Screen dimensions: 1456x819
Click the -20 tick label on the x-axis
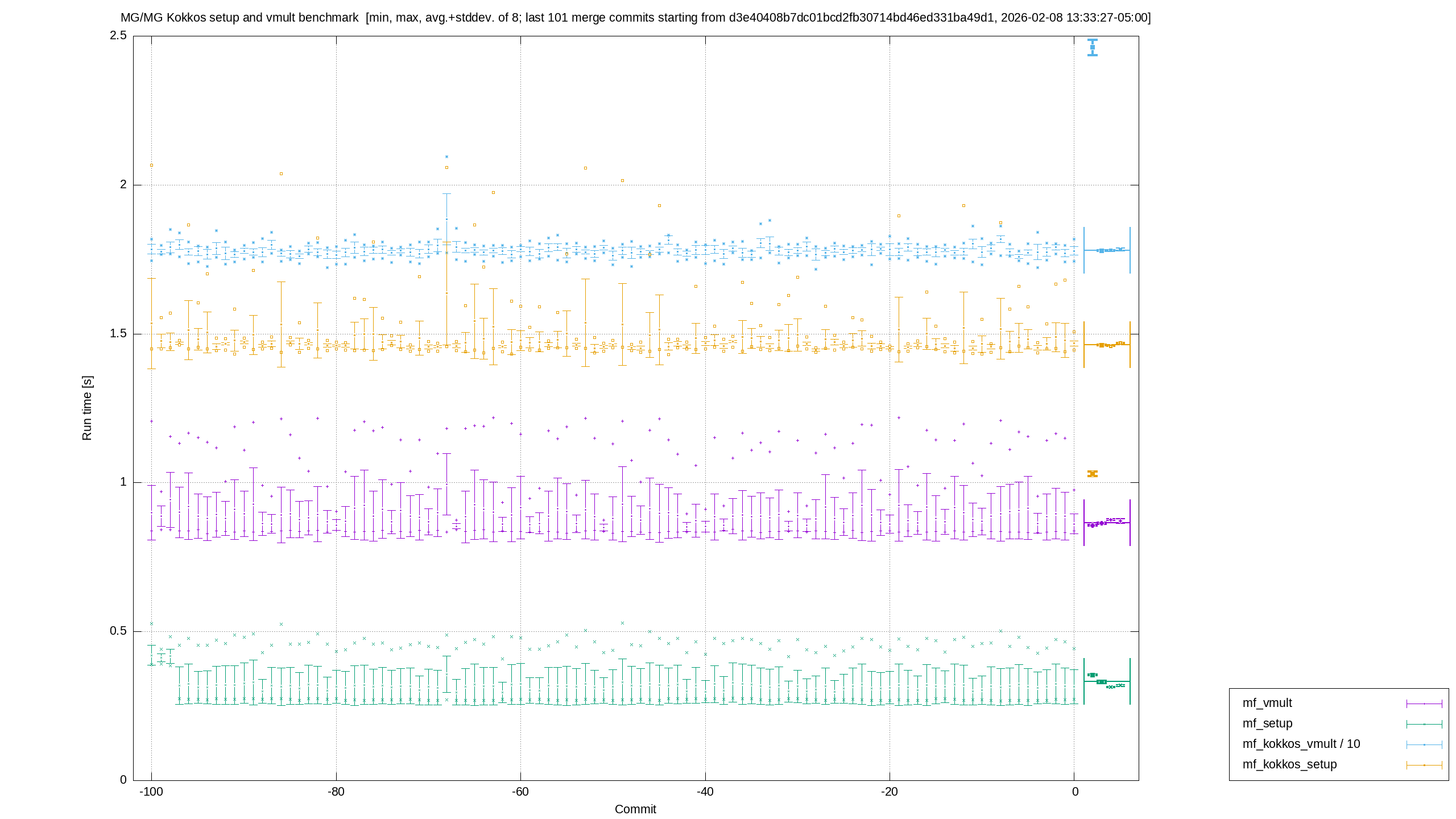[x=890, y=792]
